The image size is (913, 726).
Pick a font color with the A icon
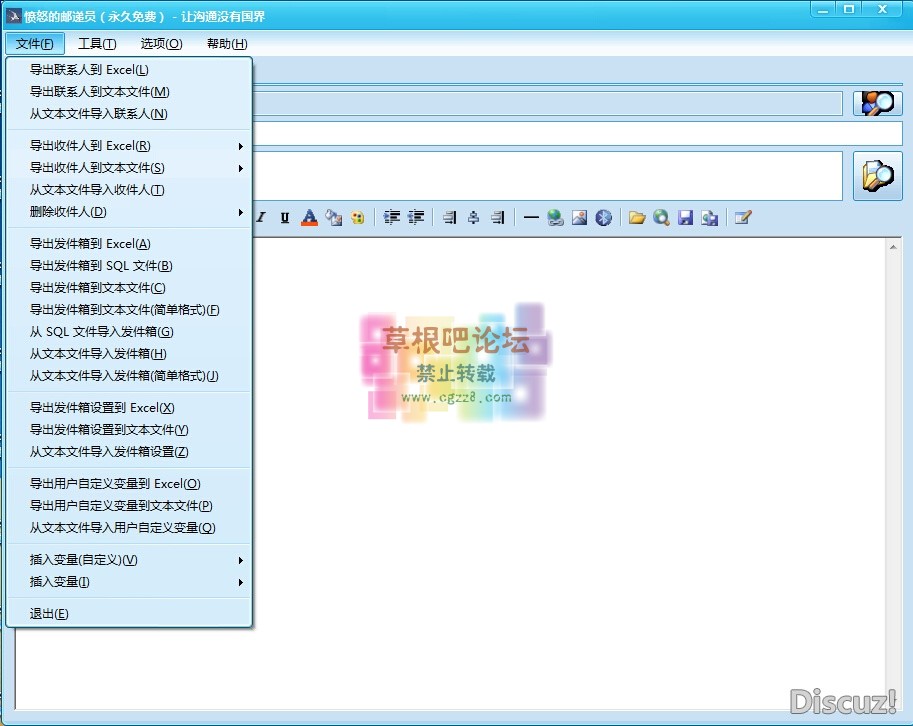pos(309,217)
